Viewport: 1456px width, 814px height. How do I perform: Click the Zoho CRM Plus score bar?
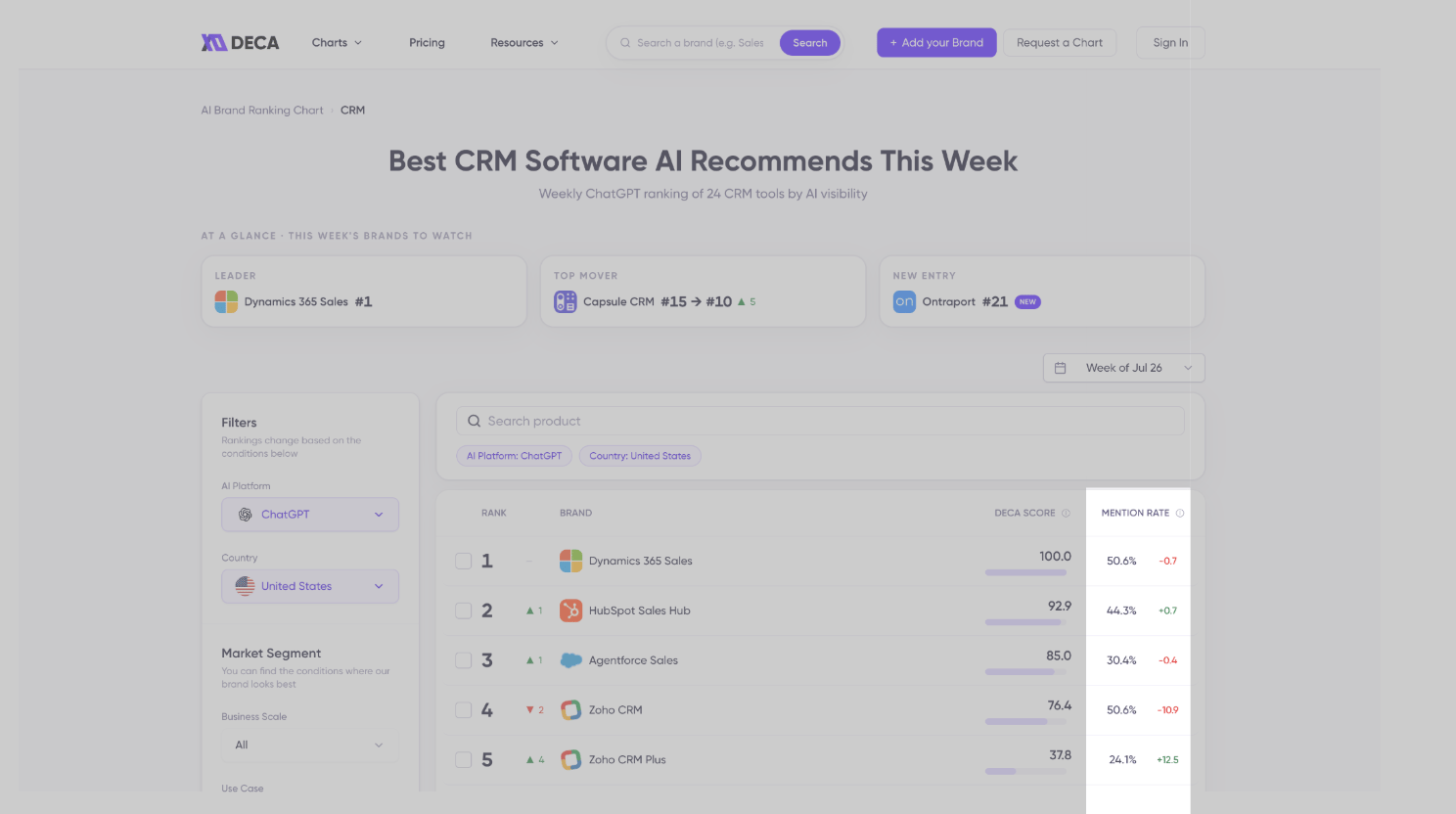point(1025,771)
